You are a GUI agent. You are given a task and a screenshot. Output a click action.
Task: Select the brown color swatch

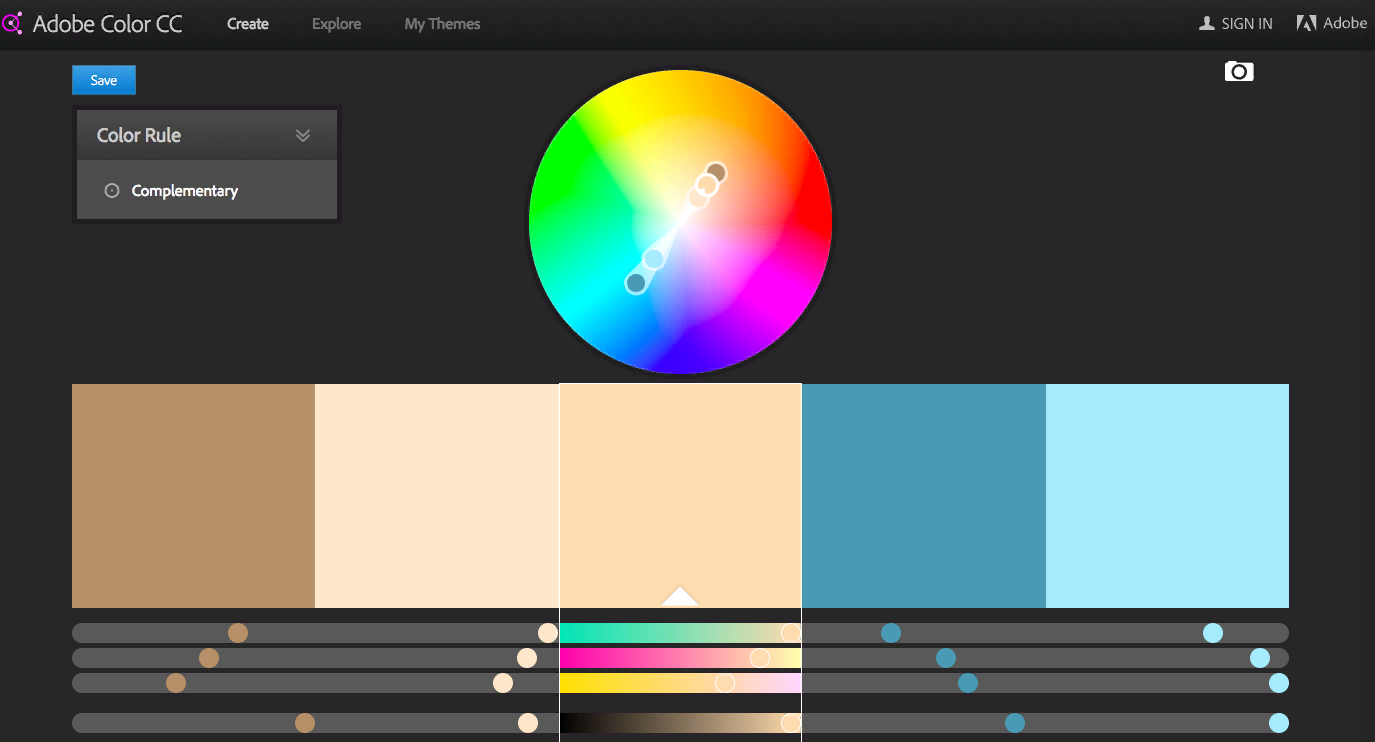193,496
